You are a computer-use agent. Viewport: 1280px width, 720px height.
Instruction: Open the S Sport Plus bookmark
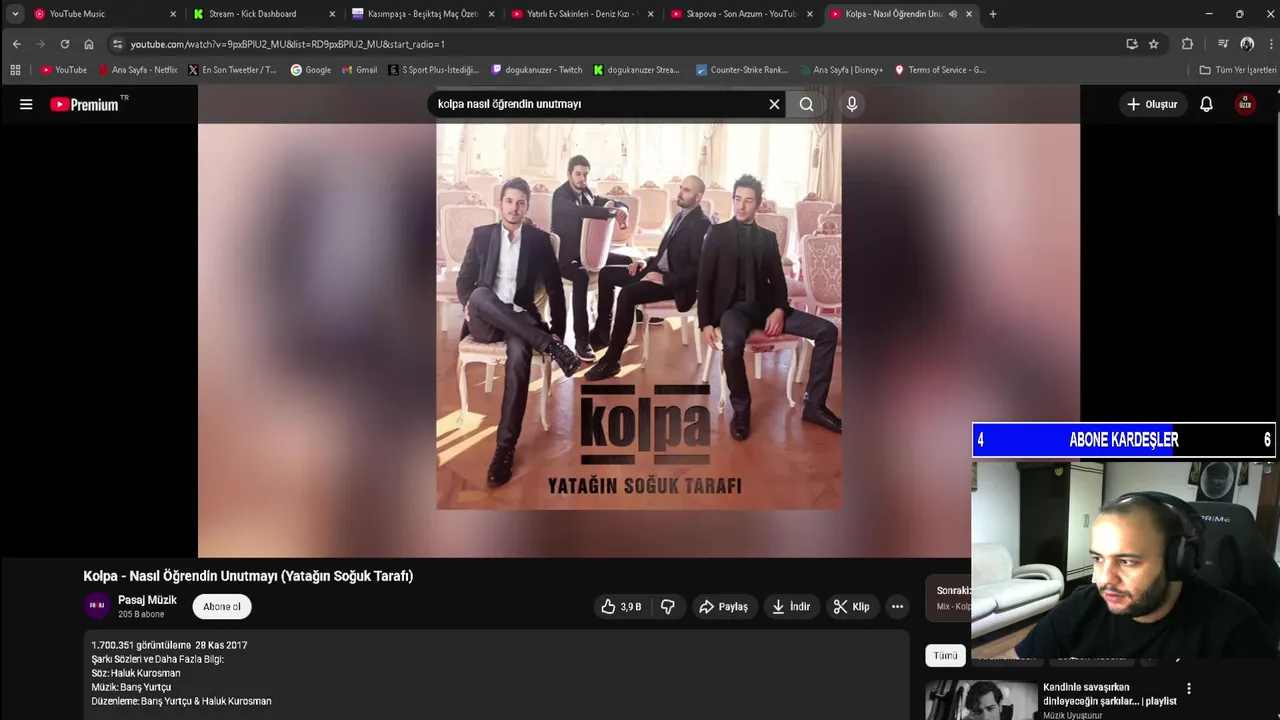tap(434, 70)
